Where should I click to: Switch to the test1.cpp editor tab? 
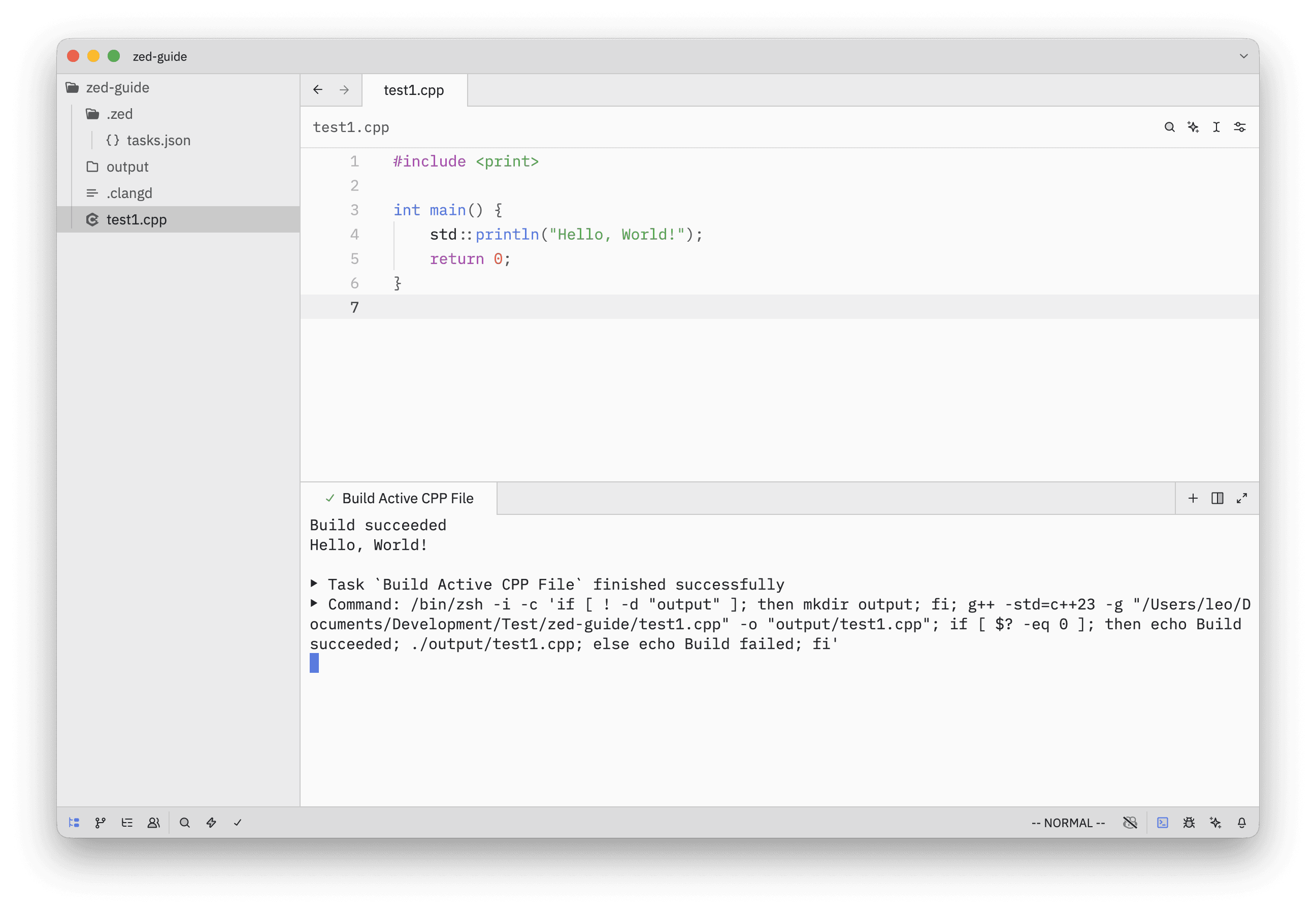[413, 90]
